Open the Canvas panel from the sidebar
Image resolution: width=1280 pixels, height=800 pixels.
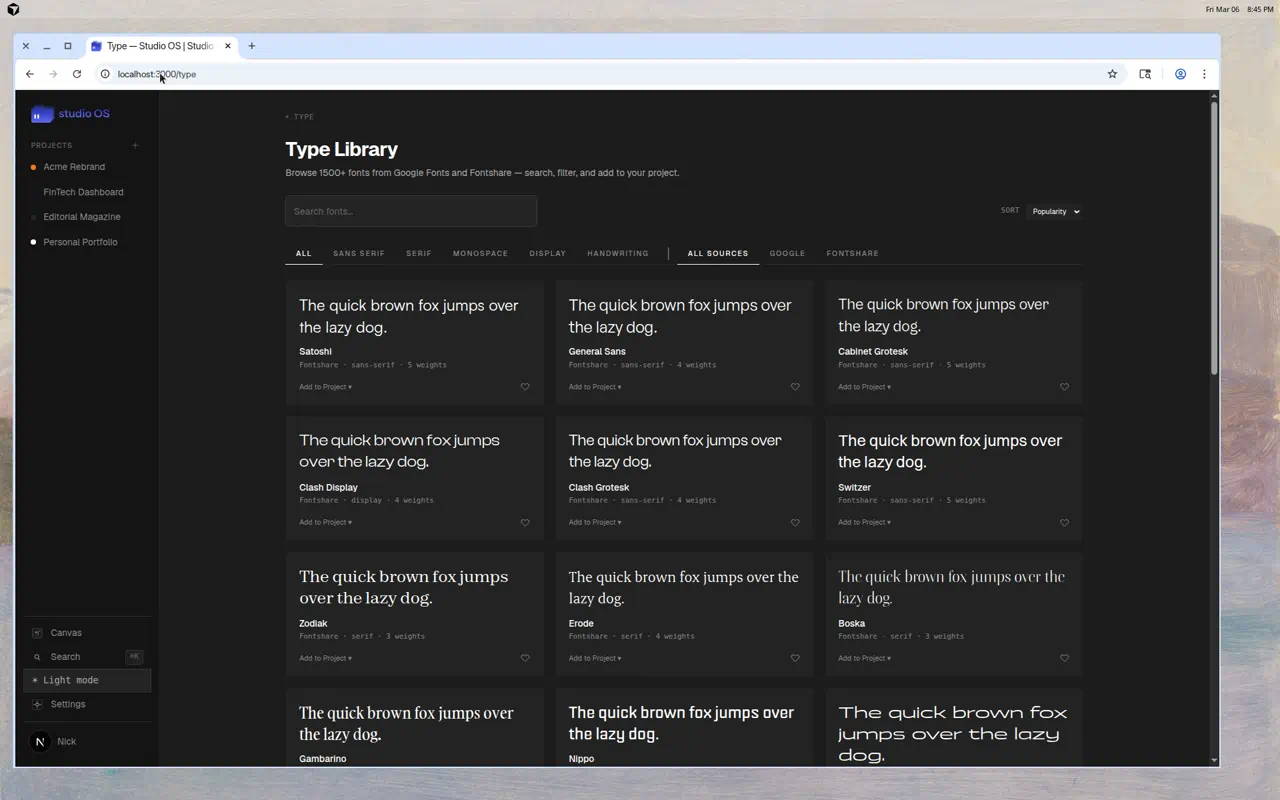(67, 632)
